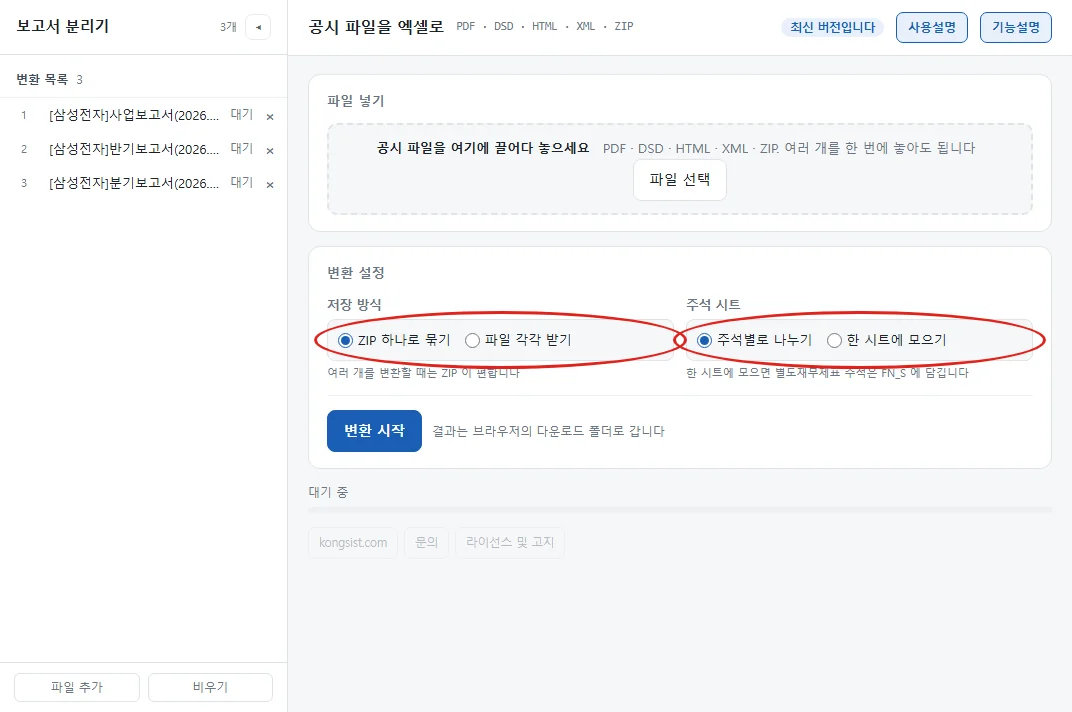Remove the 반기보고서 file from the list
The image size is (1072, 712).
(270, 150)
